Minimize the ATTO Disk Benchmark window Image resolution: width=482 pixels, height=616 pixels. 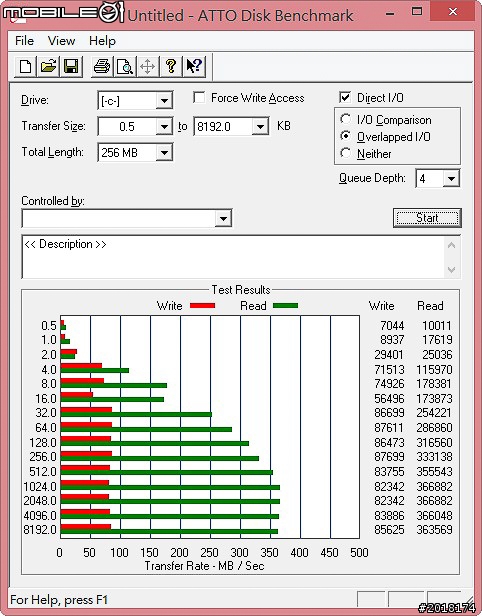[390, 13]
